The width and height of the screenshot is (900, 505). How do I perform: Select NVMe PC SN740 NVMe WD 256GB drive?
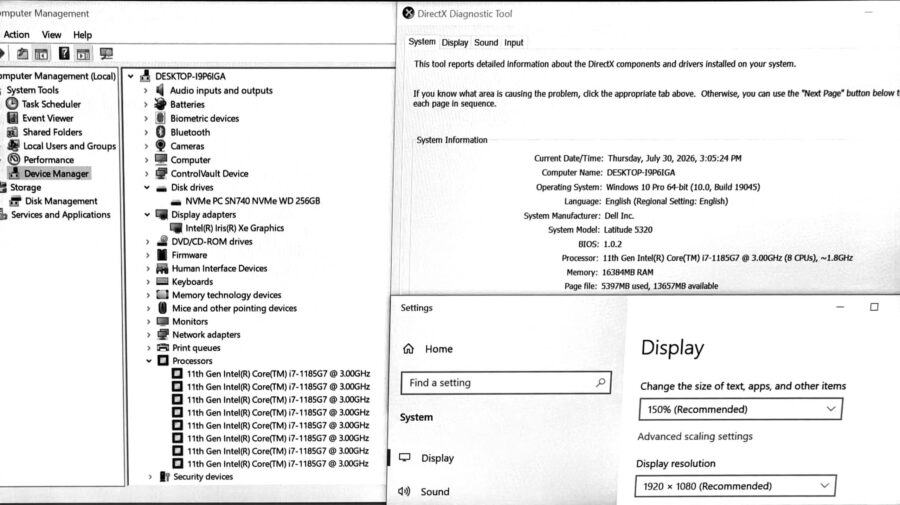253,201
